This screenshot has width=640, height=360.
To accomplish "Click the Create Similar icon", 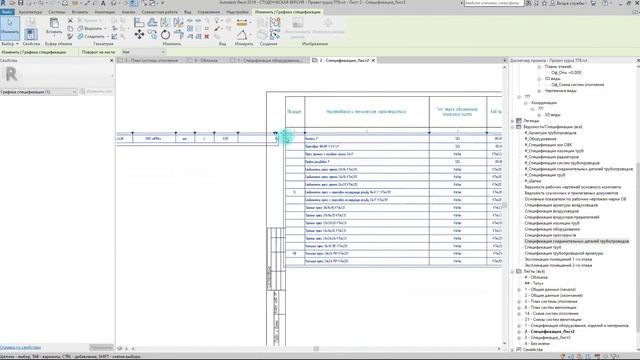I will tap(275, 35).
